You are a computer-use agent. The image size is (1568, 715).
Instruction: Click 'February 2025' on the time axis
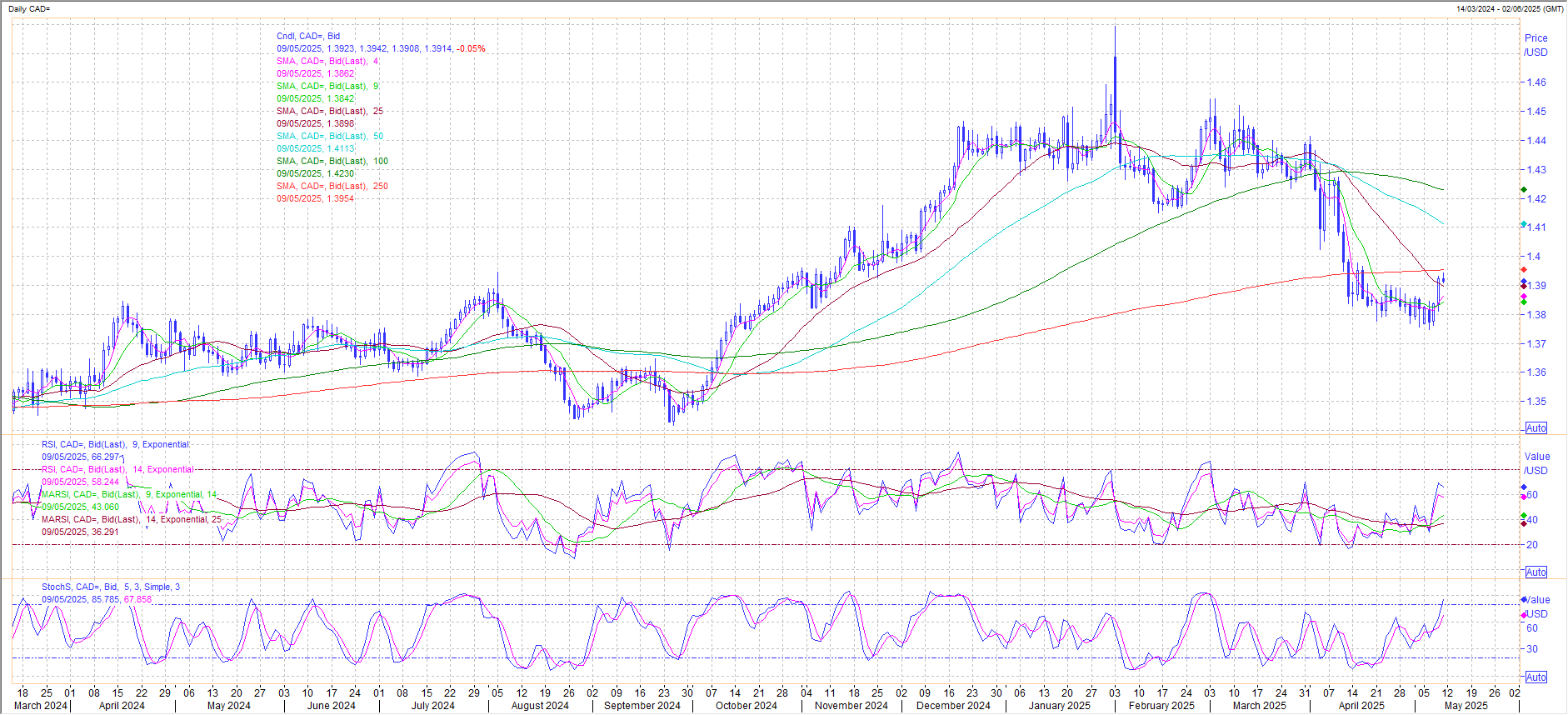pos(1161,706)
